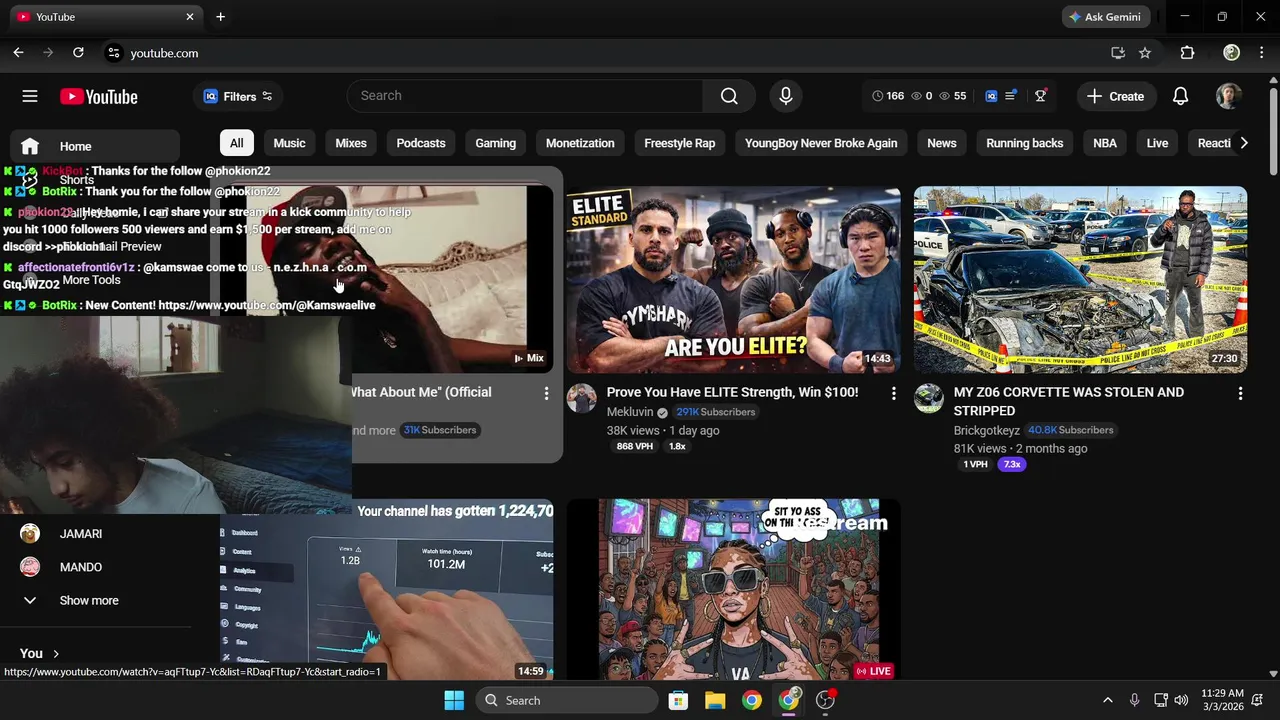Screen dimensions: 1280x720
Task: Open the account avatar menu
Action: point(1229,96)
